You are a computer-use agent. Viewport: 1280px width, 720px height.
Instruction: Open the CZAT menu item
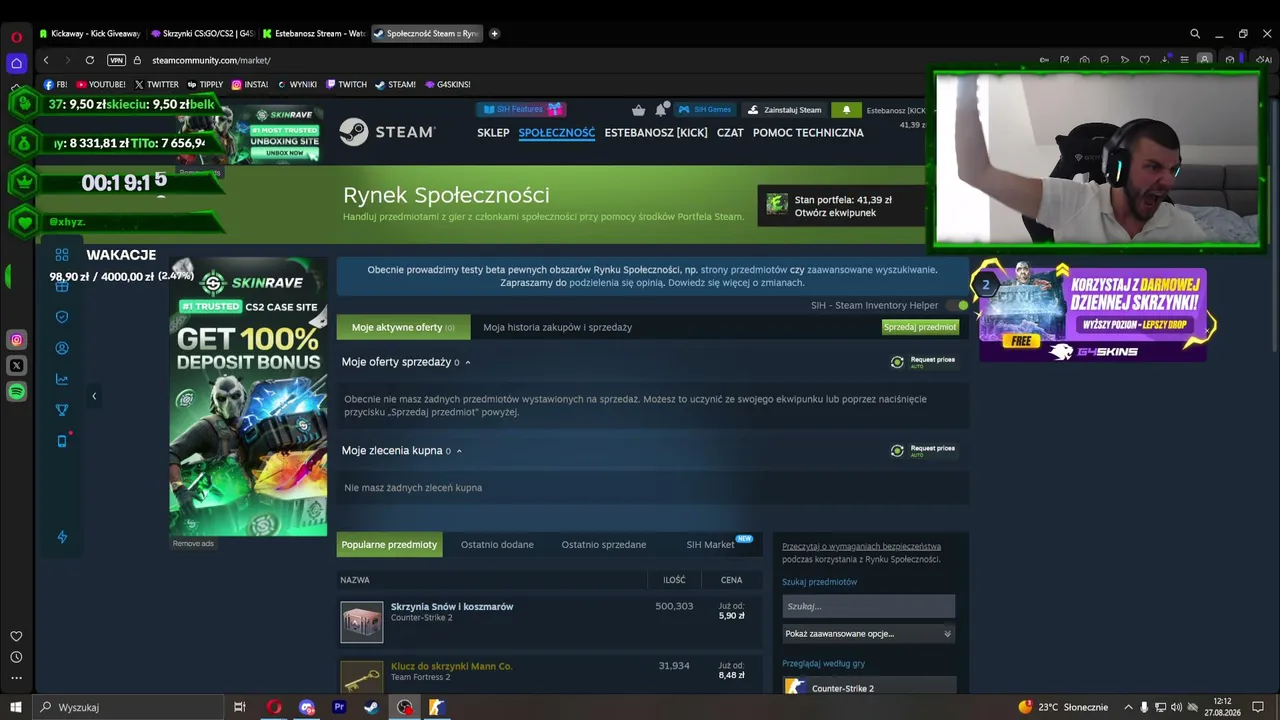click(730, 133)
